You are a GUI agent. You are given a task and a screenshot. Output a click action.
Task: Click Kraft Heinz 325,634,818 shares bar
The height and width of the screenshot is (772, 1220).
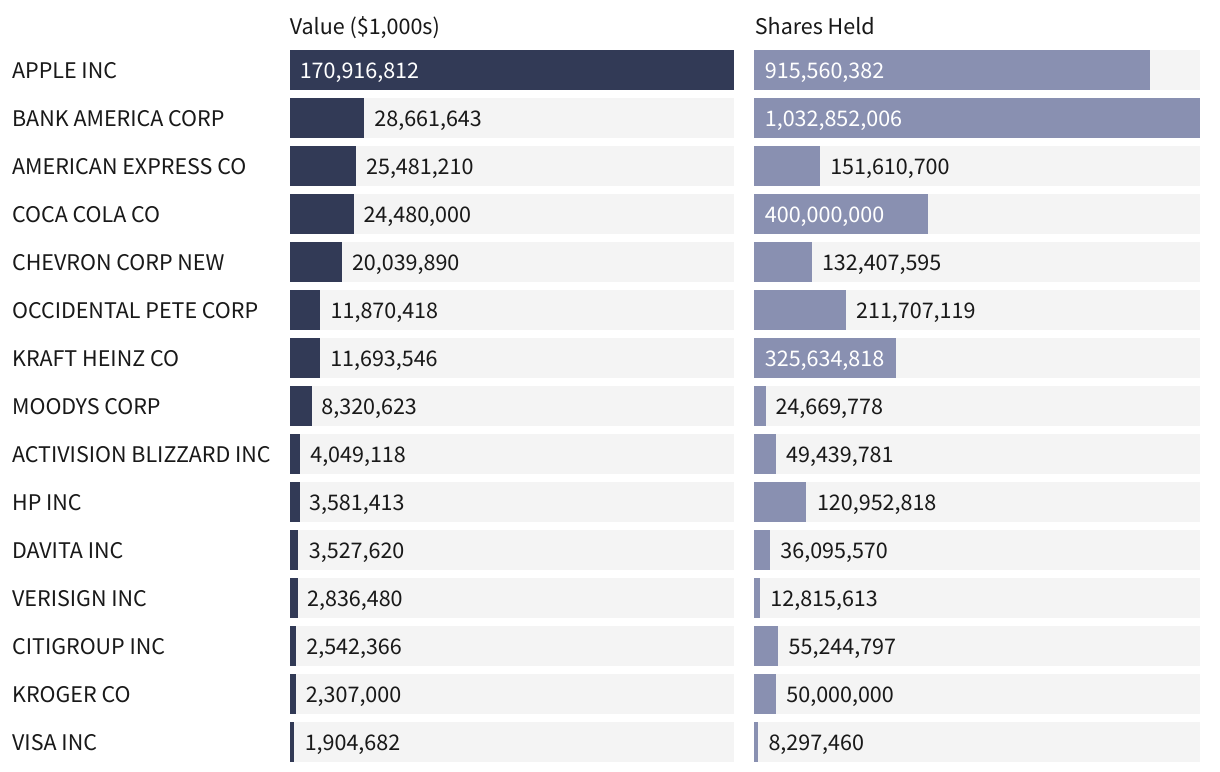[825, 358]
